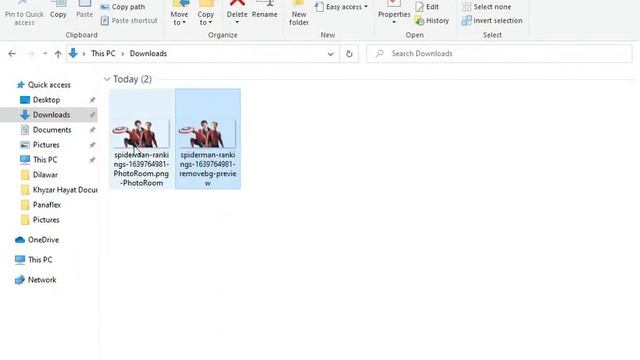Expand the address bar history dropdown
The height and width of the screenshot is (360, 640).
(330, 53)
